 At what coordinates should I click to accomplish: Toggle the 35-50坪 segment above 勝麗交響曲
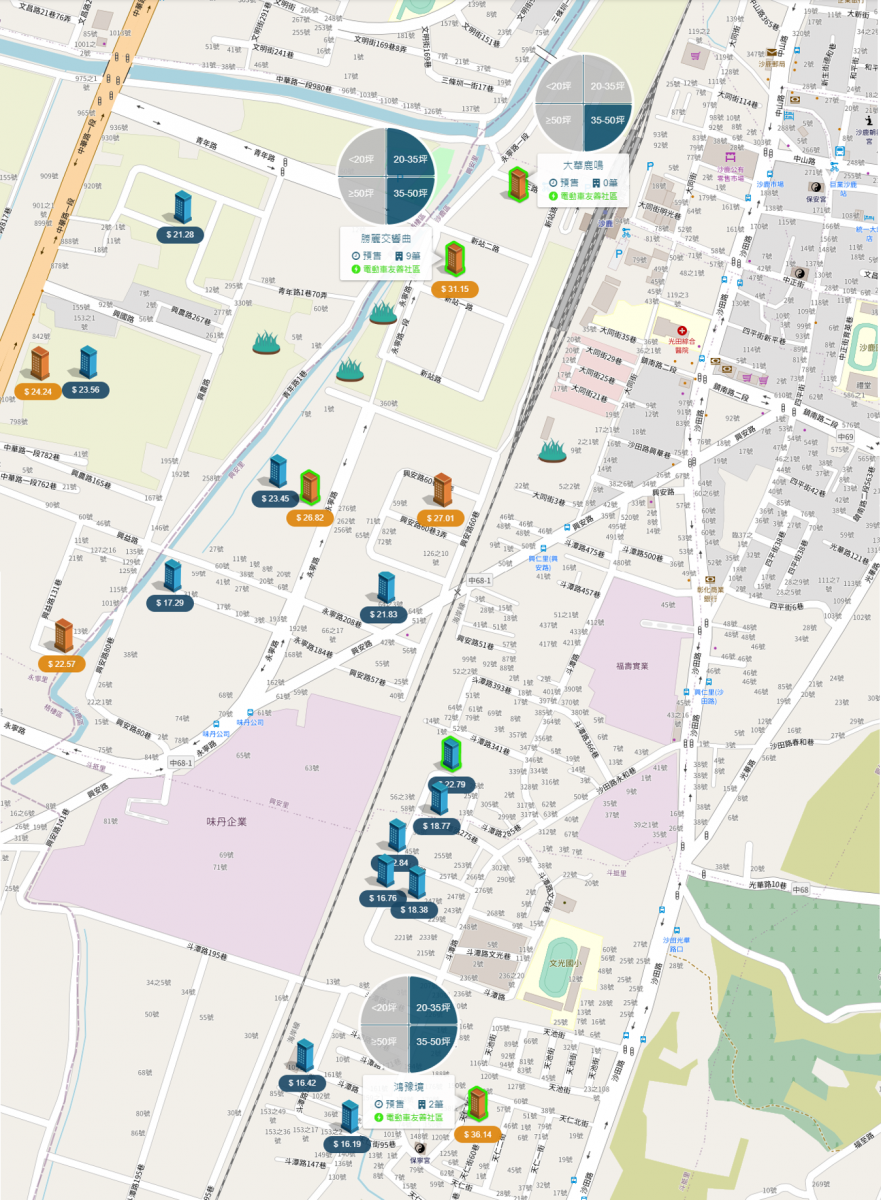411,199
